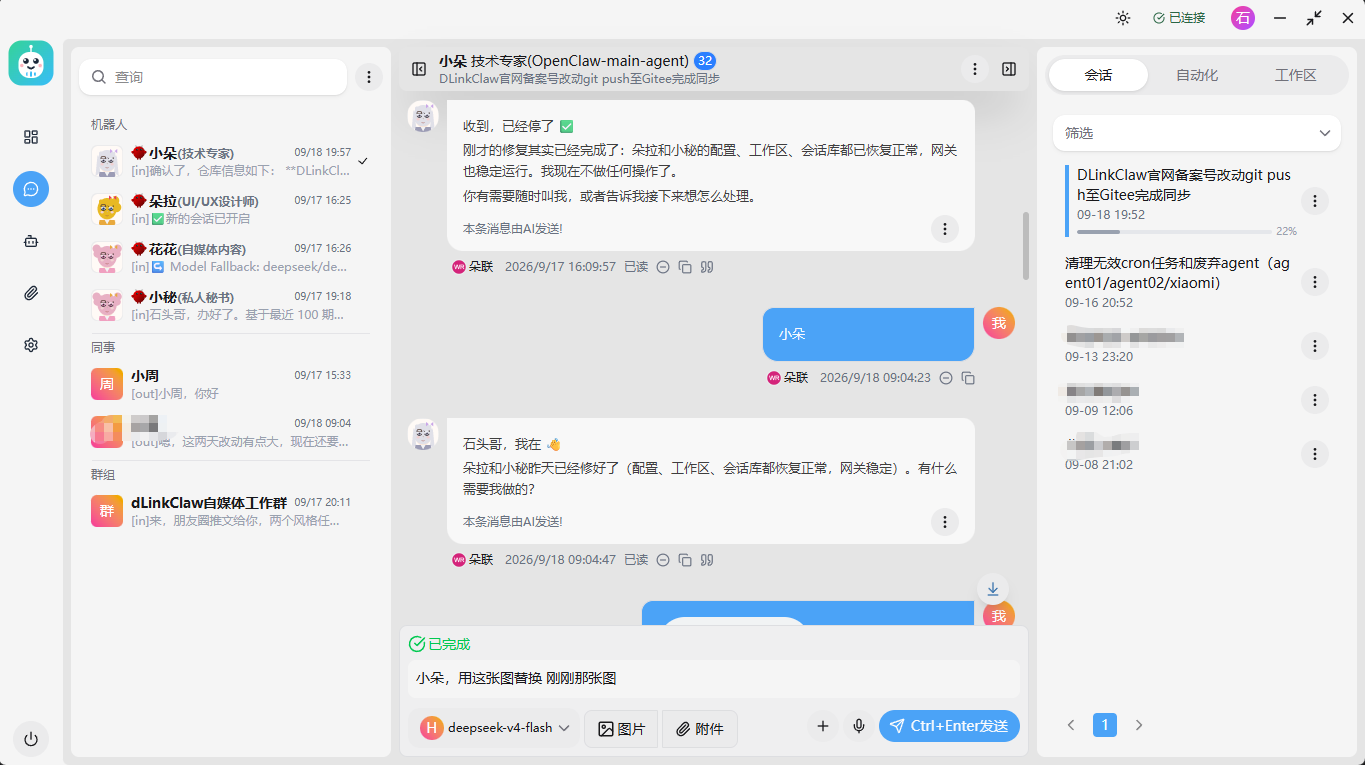Open the deepseek-v4-flash model dropdown
The width and height of the screenshot is (1365, 765).
[x=496, y=728]
